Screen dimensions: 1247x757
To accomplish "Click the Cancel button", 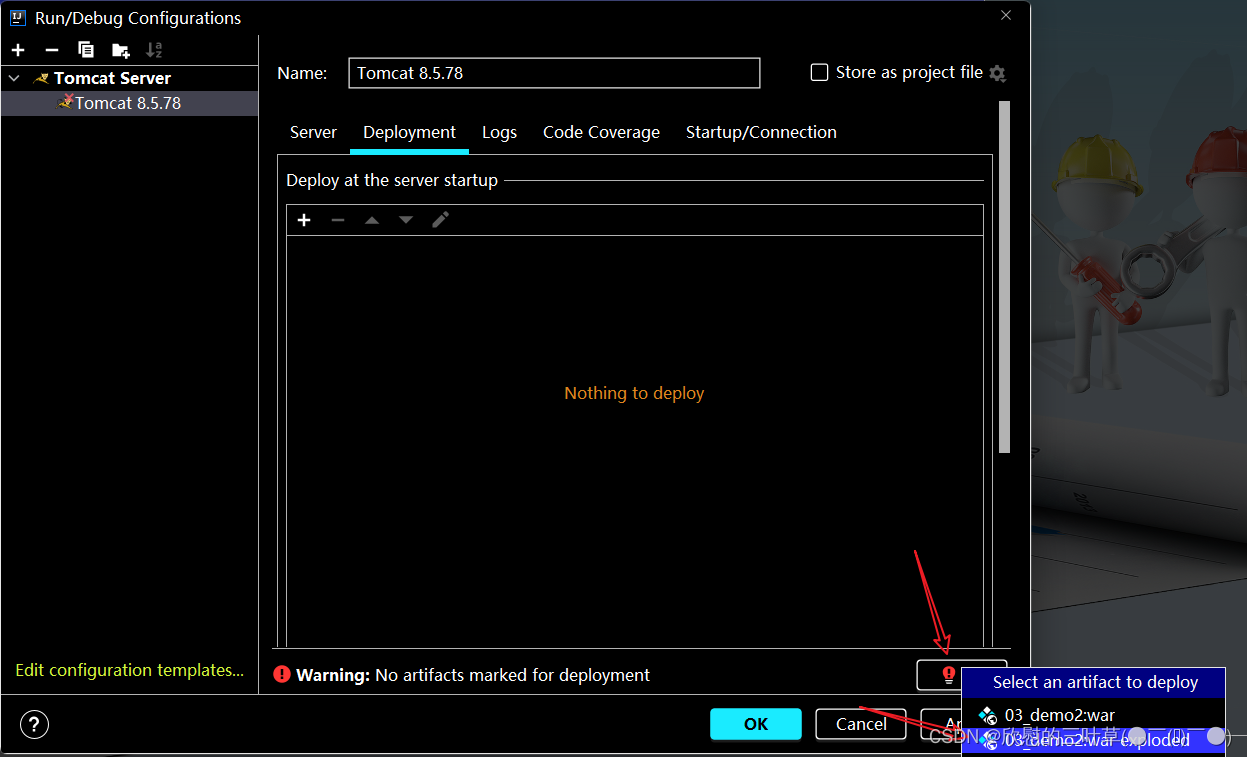I will coord(861,724).
